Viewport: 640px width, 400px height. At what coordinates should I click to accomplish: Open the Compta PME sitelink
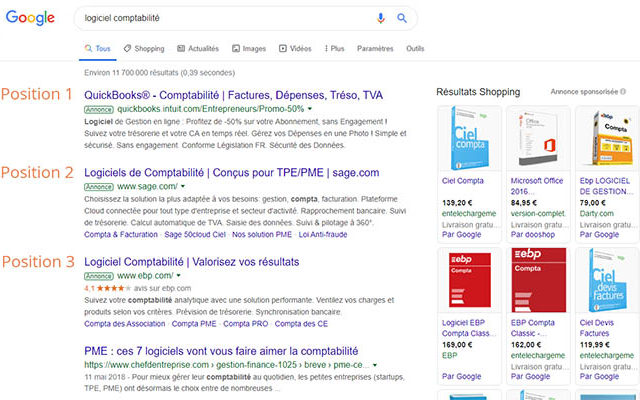194,324
